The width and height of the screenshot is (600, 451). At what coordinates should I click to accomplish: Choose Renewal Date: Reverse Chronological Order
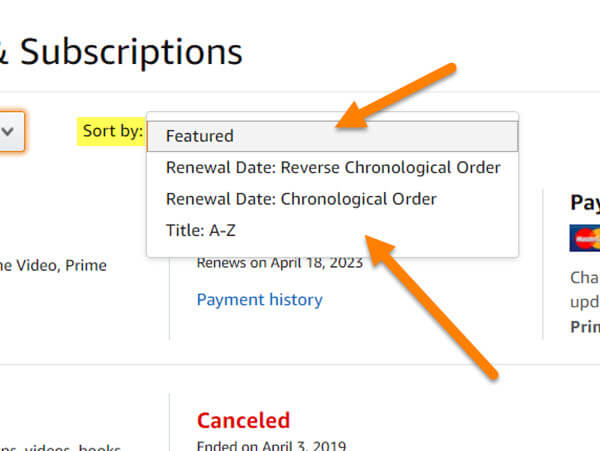point(332,168)
